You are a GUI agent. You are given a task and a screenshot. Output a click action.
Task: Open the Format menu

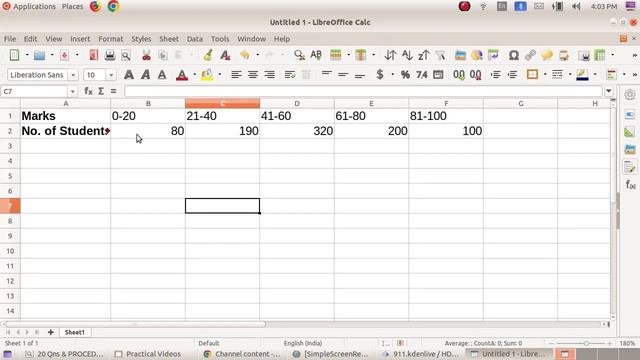111,39
